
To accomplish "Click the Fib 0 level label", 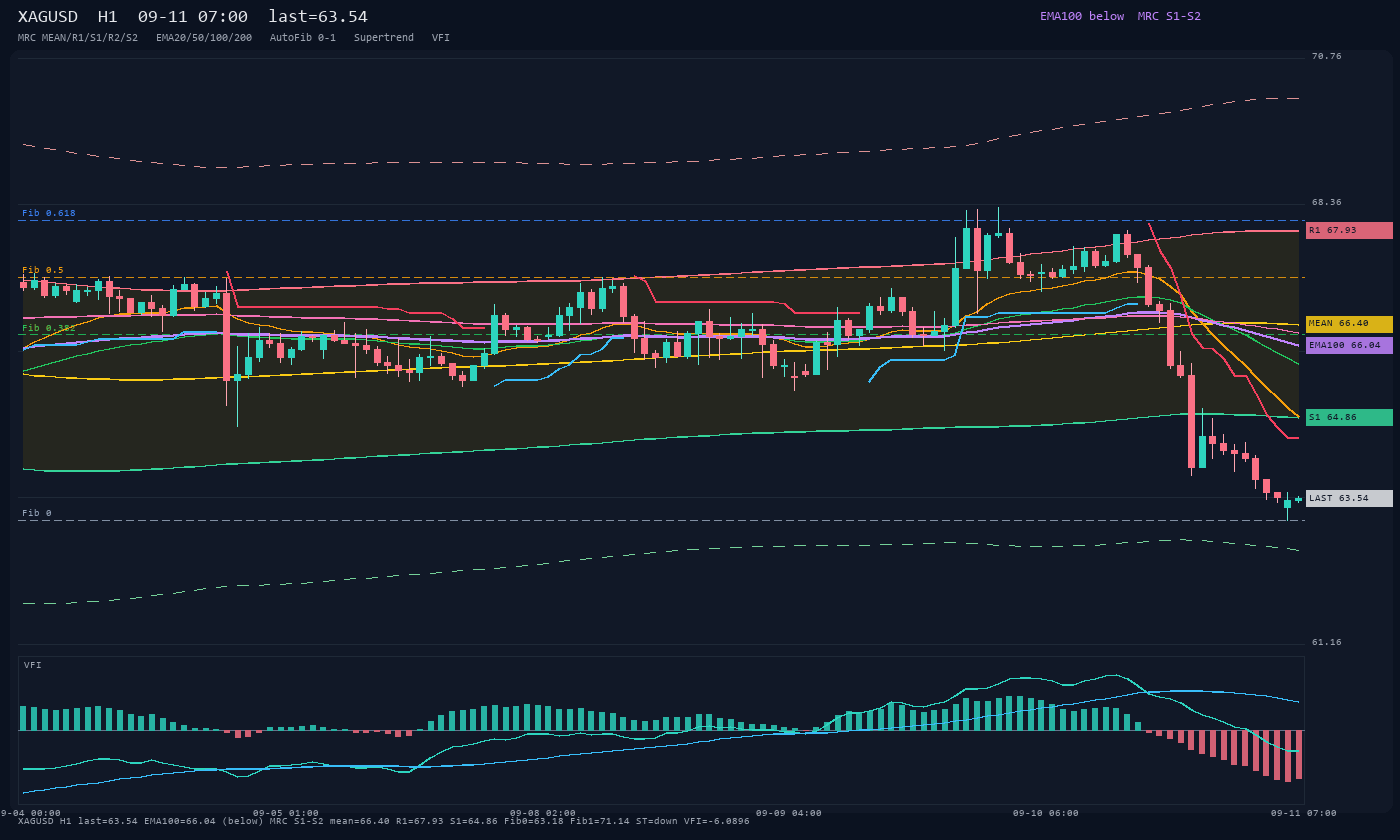I will [x=37, y=513].
